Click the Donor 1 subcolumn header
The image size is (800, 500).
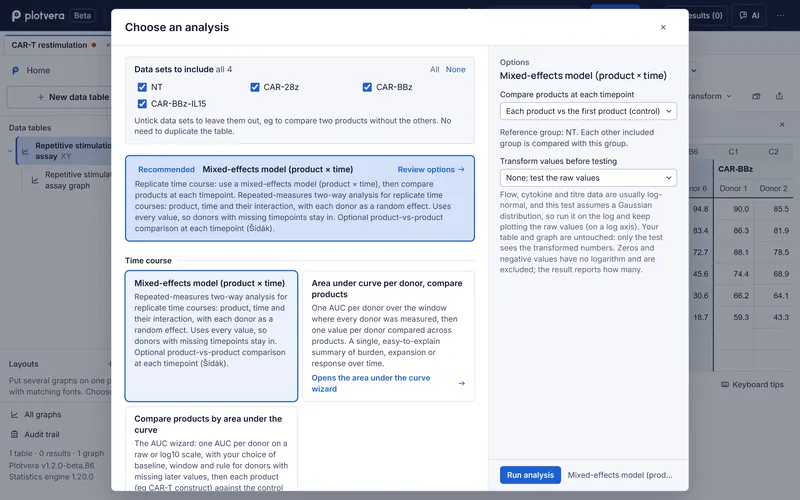click(733, 188)
